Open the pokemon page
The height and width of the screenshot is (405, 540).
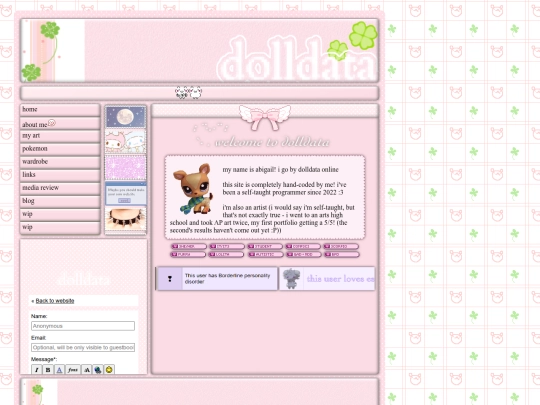coord(60,149)
